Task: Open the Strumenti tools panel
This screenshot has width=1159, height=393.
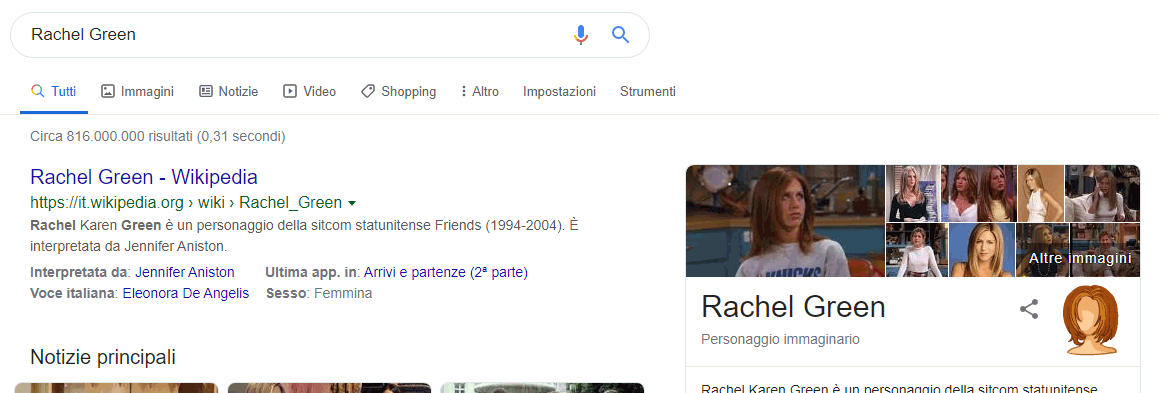Action: [x=648, y=92]
